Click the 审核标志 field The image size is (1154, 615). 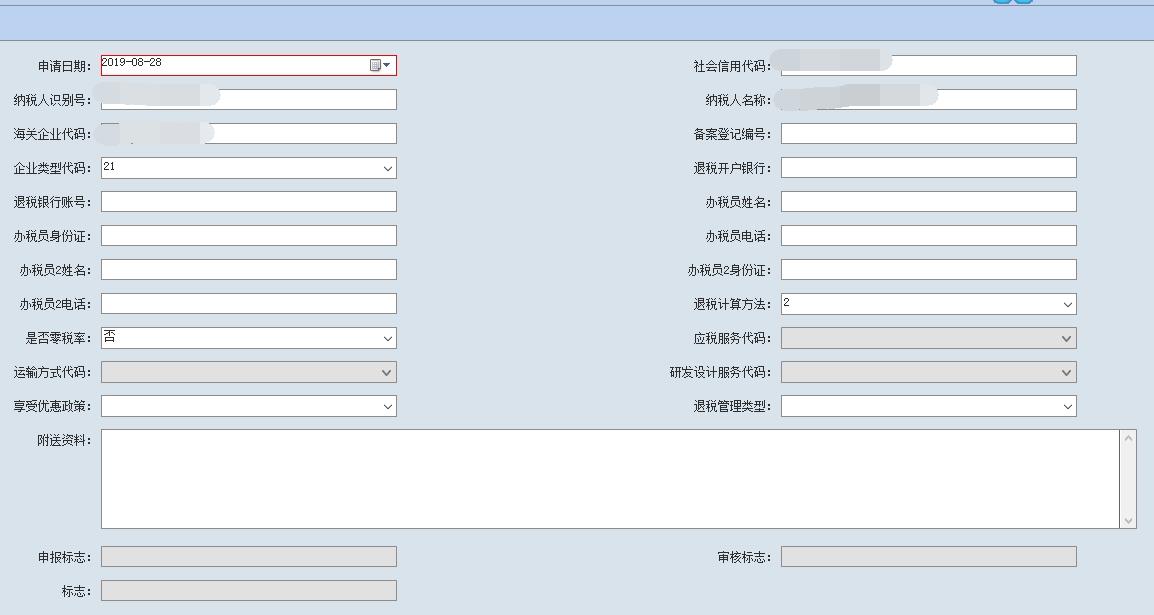[929, 556]
